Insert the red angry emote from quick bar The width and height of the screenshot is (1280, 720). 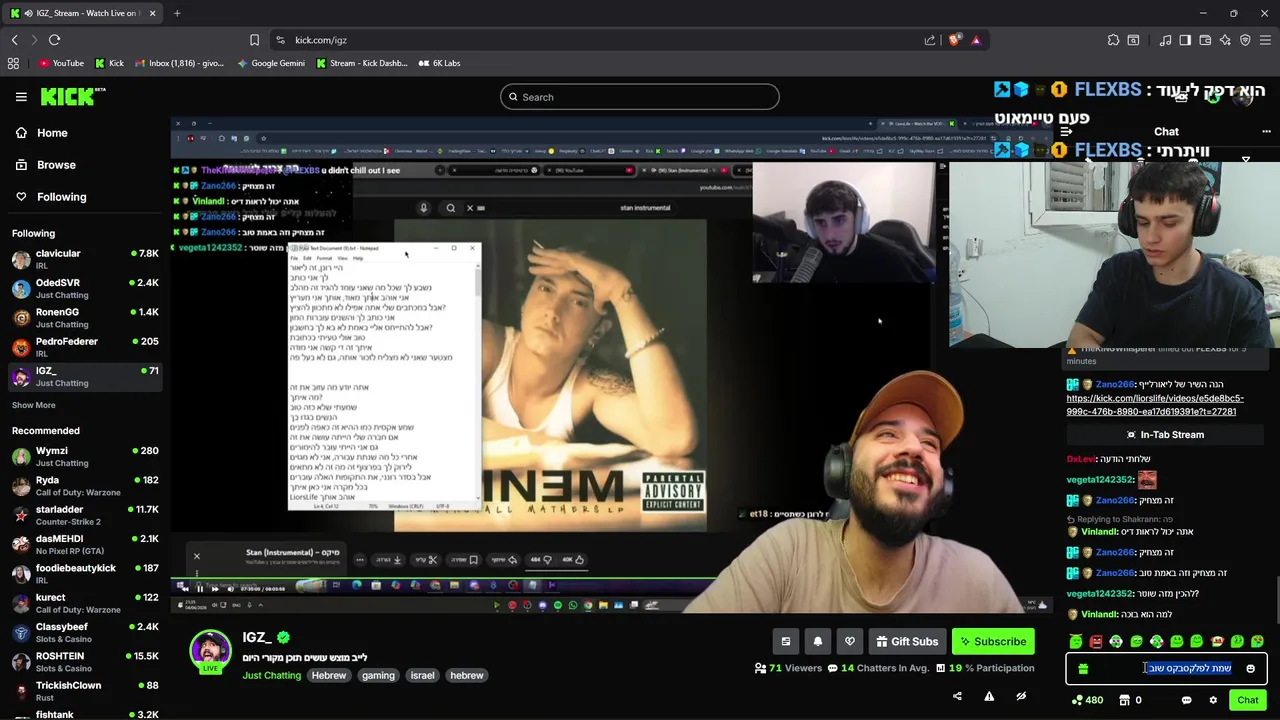click(1096, 642)
